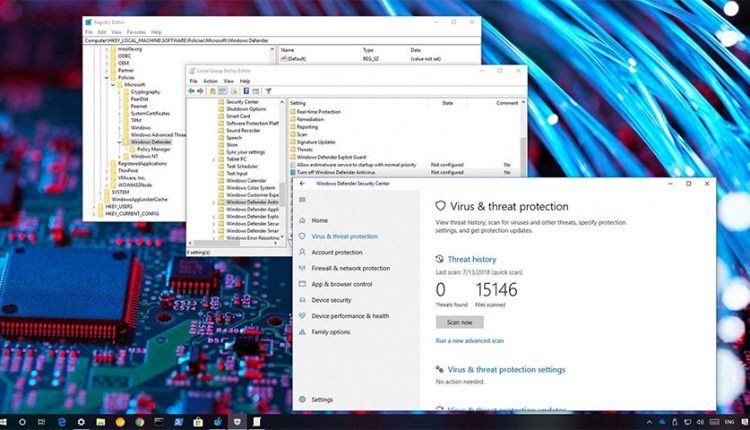Open Chrome from the taskbar
This screenshot has height=430, width=750.
(140, 422)
